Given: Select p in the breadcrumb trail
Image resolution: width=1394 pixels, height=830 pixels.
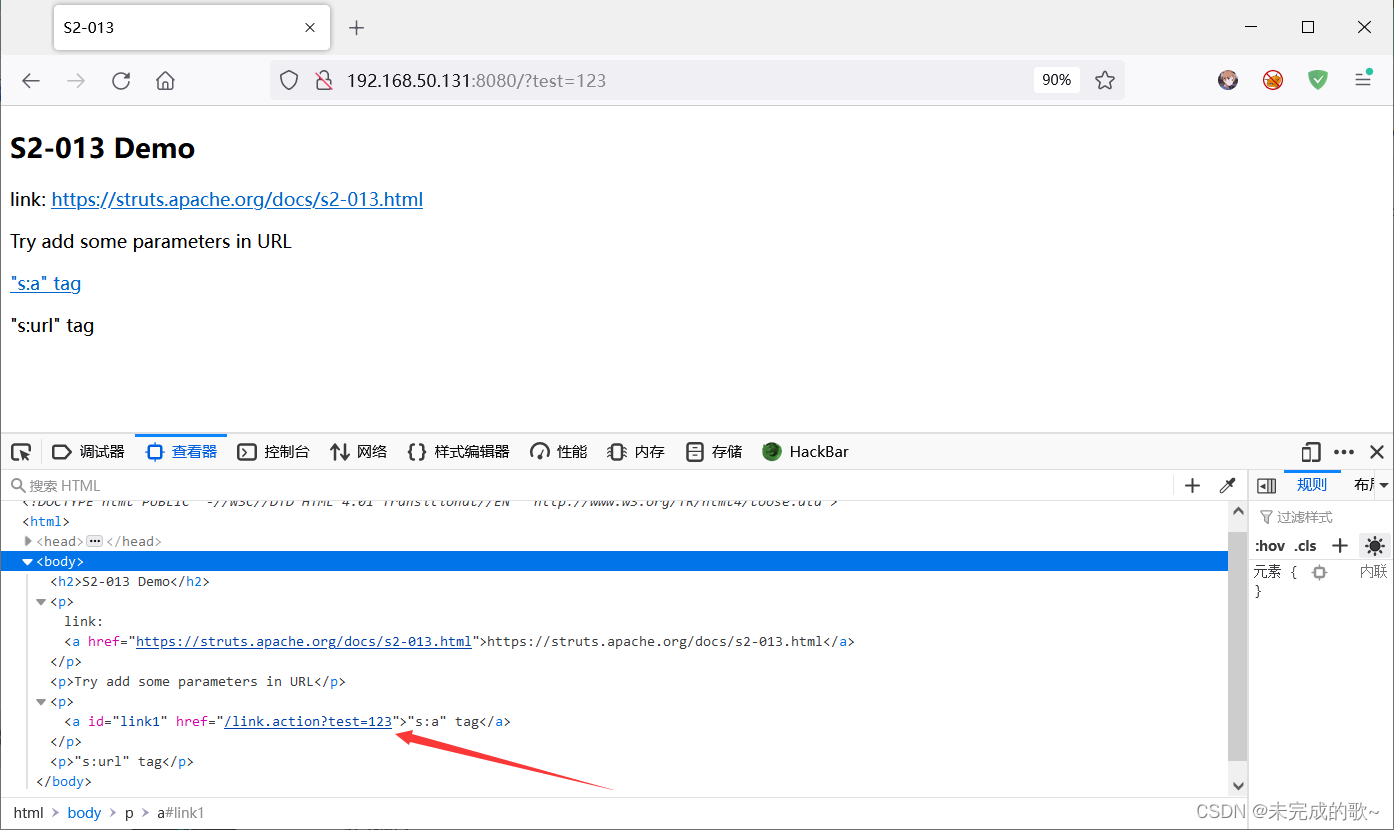Looking at the screenshot, I should pos(129,813).
